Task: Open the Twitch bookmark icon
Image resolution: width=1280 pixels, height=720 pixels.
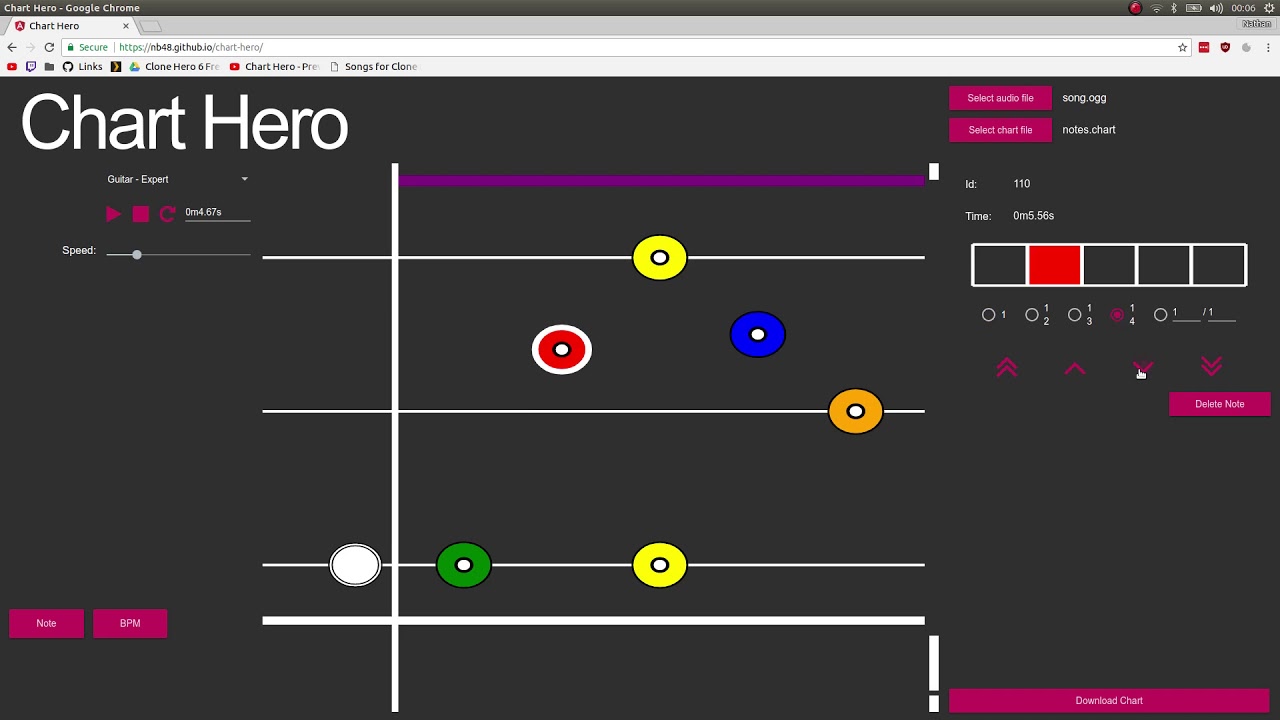Action: pos(31,67)
